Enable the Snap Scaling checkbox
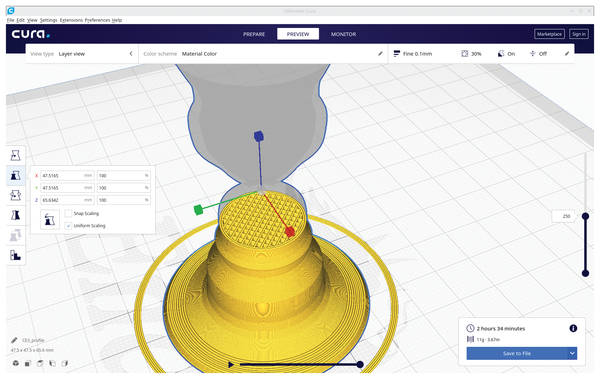Screen dimensions: 600x379 coord(68,213)
